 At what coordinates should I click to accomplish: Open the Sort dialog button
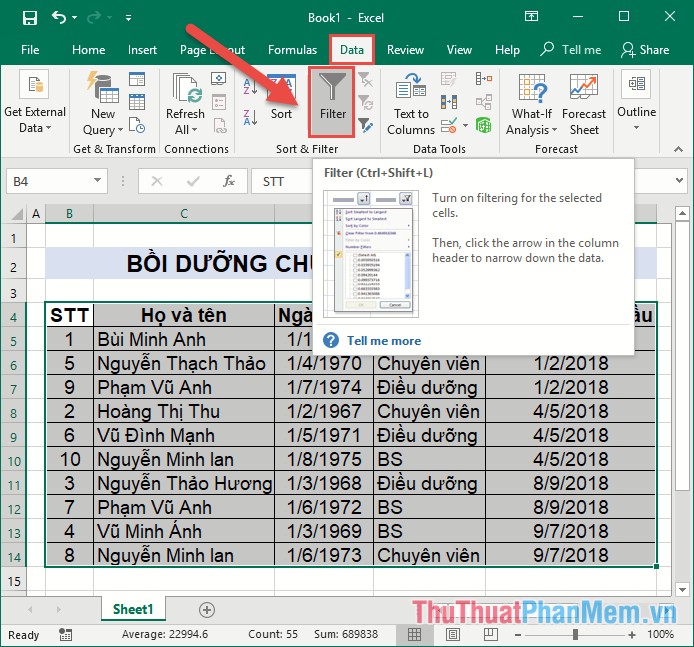coord(281,98)
